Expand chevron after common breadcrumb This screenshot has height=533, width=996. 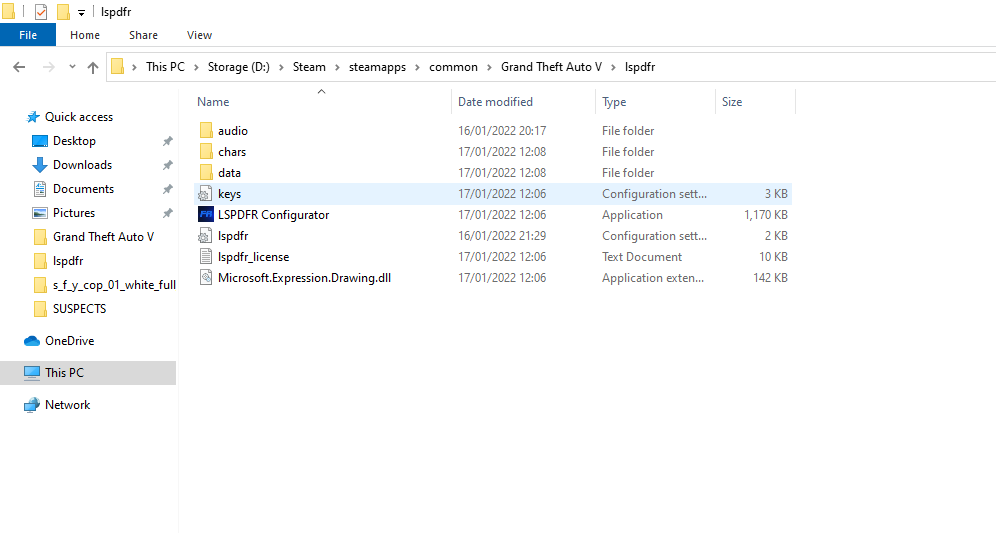489,67
